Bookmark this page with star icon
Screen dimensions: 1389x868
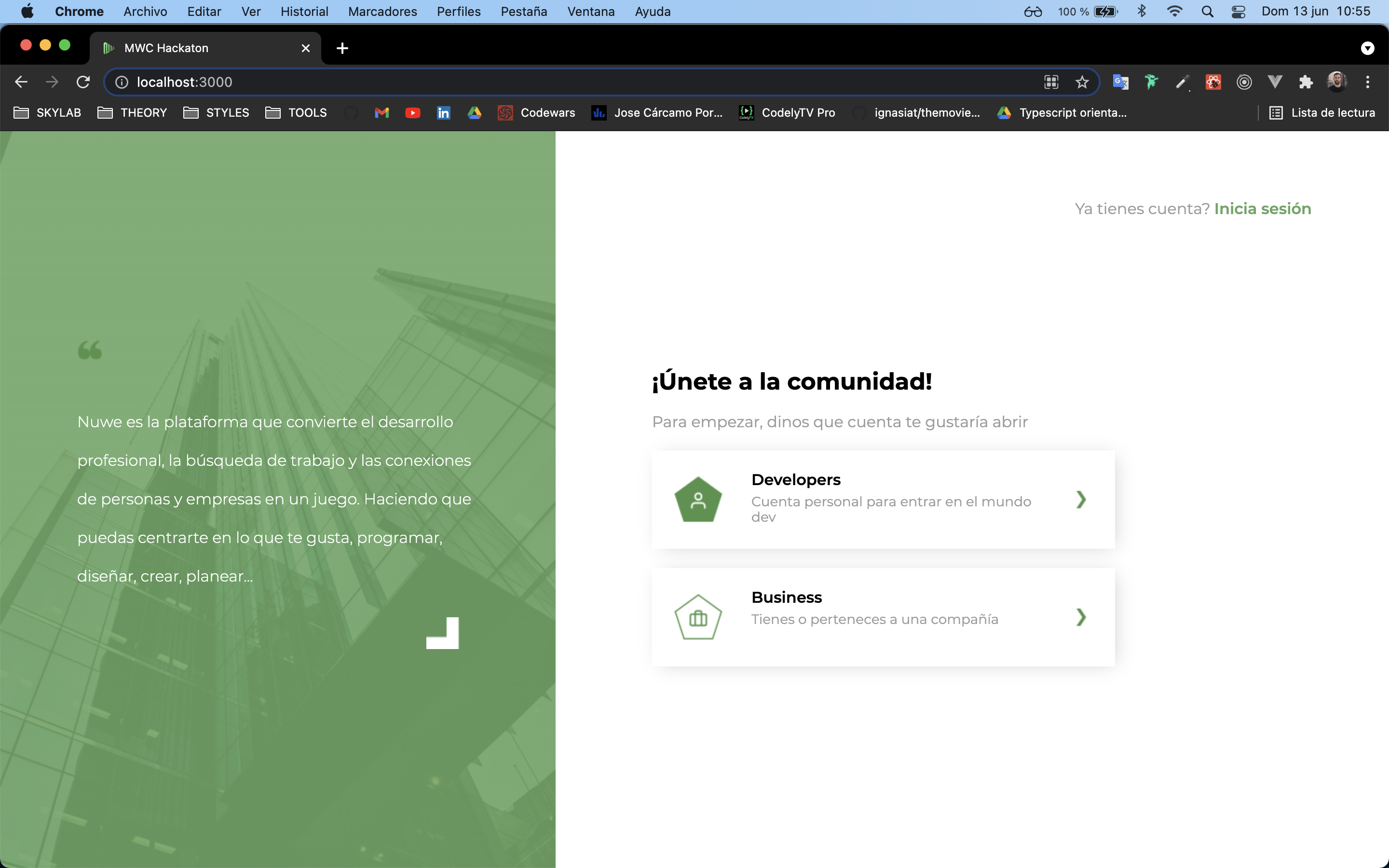click(1082, 82)
